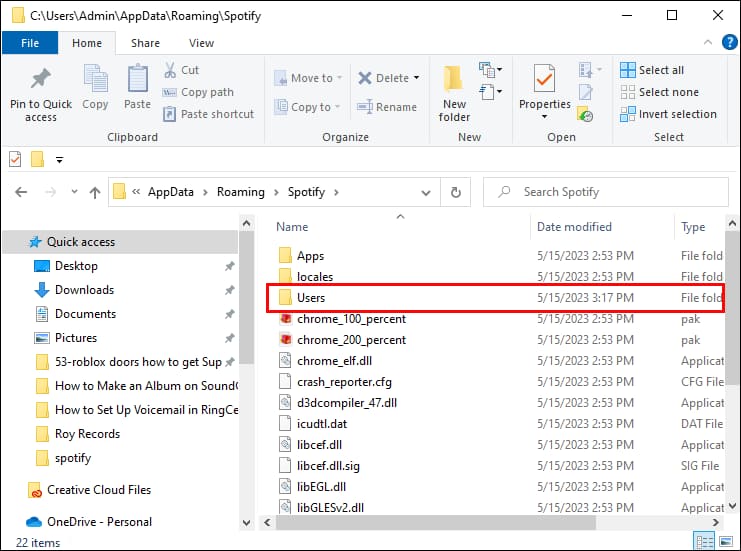Select the Users folder

(x=494, y=298)
